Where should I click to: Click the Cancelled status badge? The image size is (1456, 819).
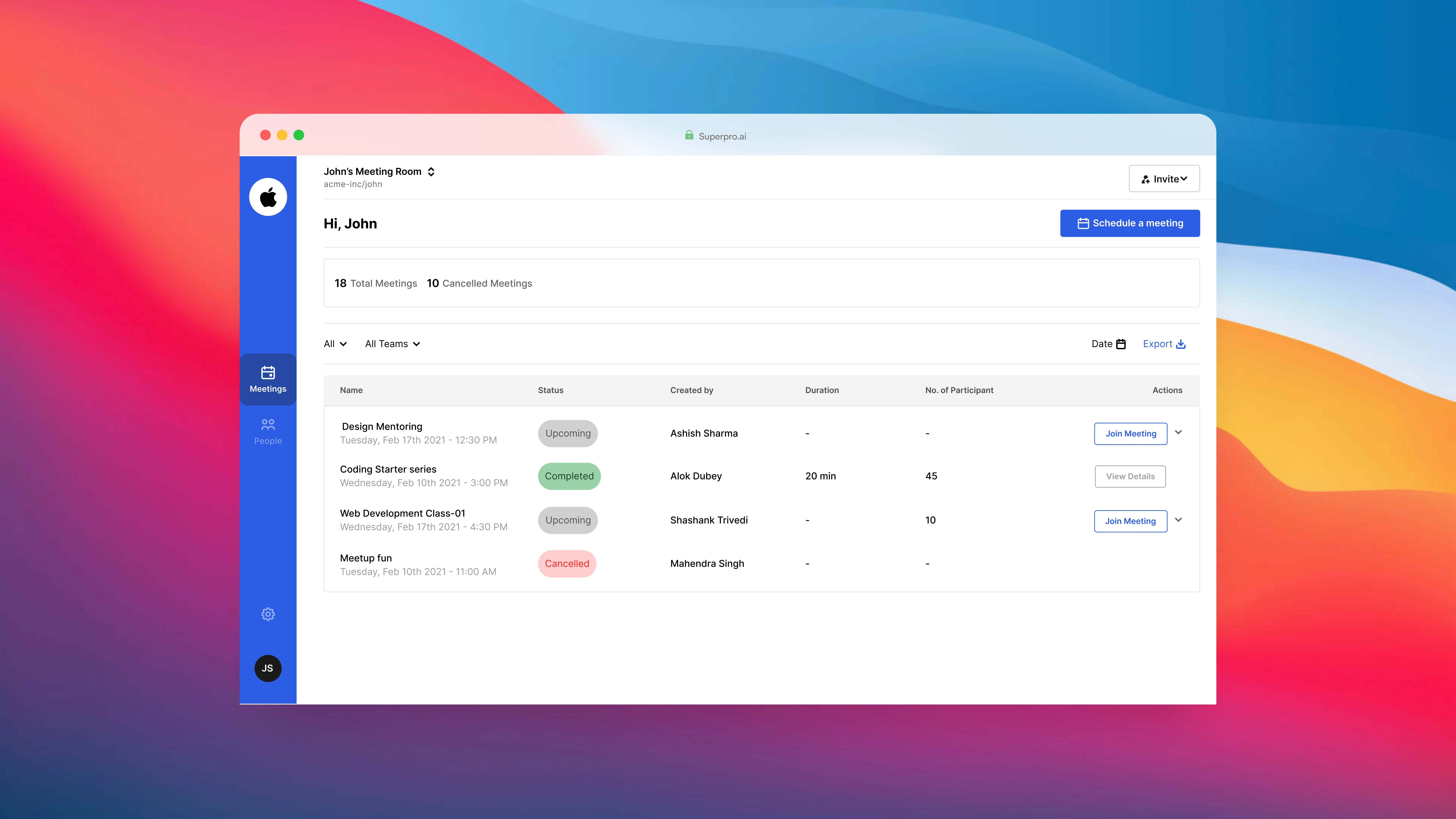(567, 564)
